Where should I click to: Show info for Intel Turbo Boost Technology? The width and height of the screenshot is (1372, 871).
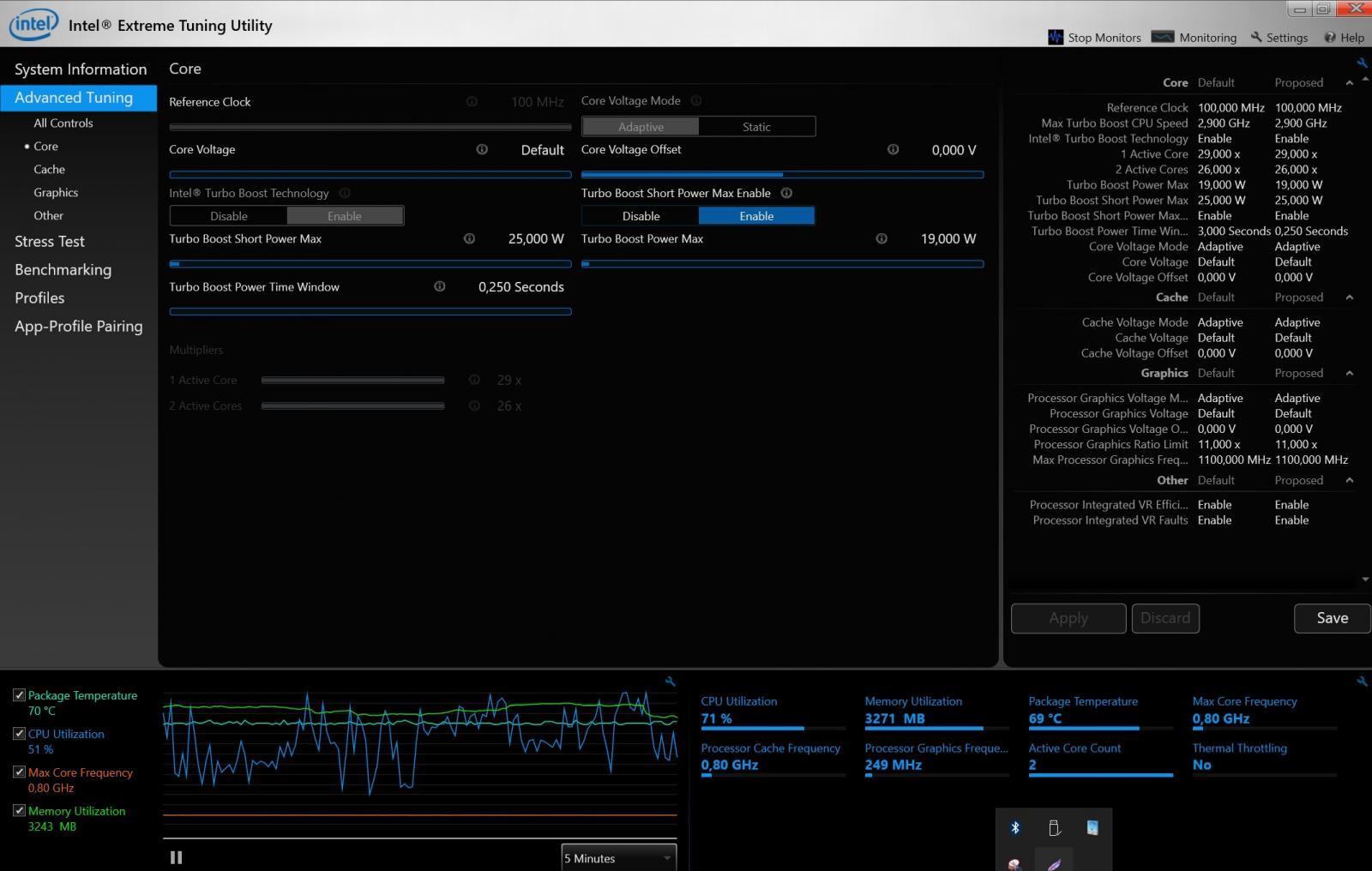[345, 193]
